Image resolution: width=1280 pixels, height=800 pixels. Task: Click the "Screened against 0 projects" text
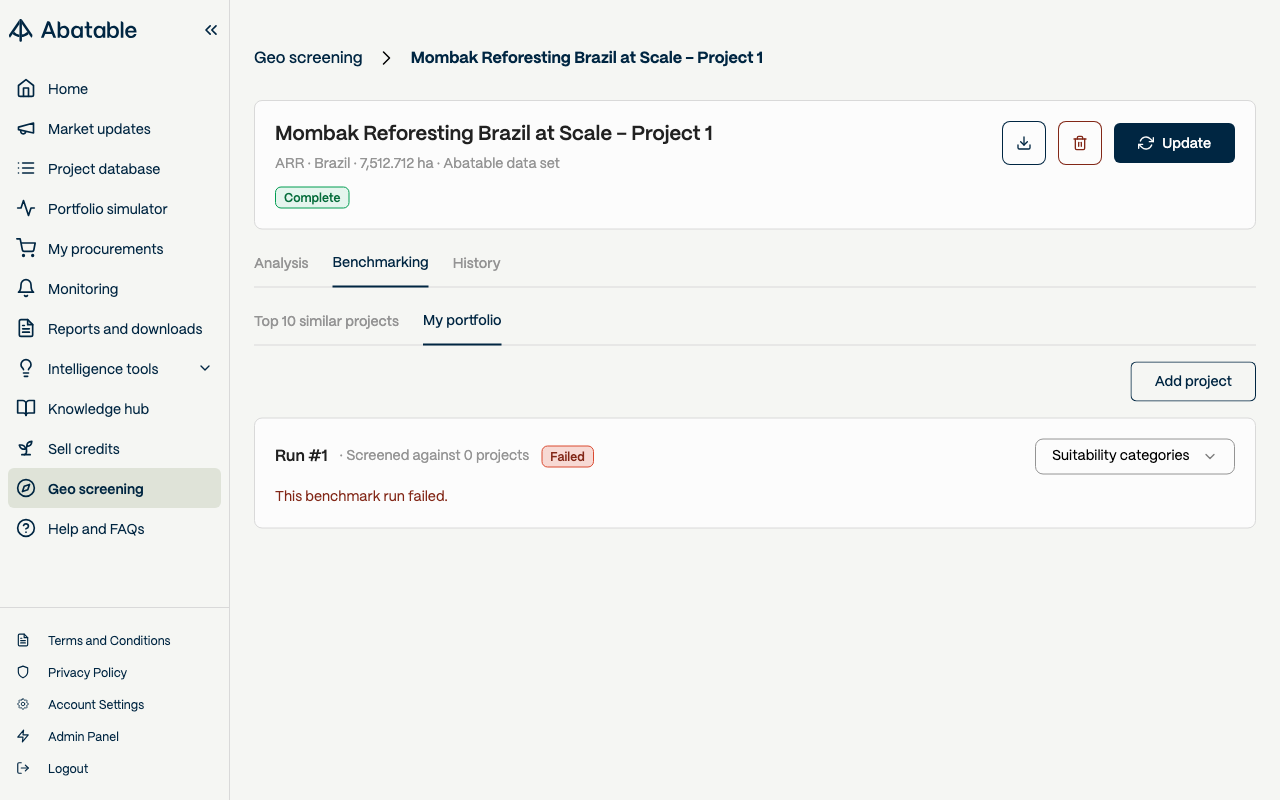437,456
